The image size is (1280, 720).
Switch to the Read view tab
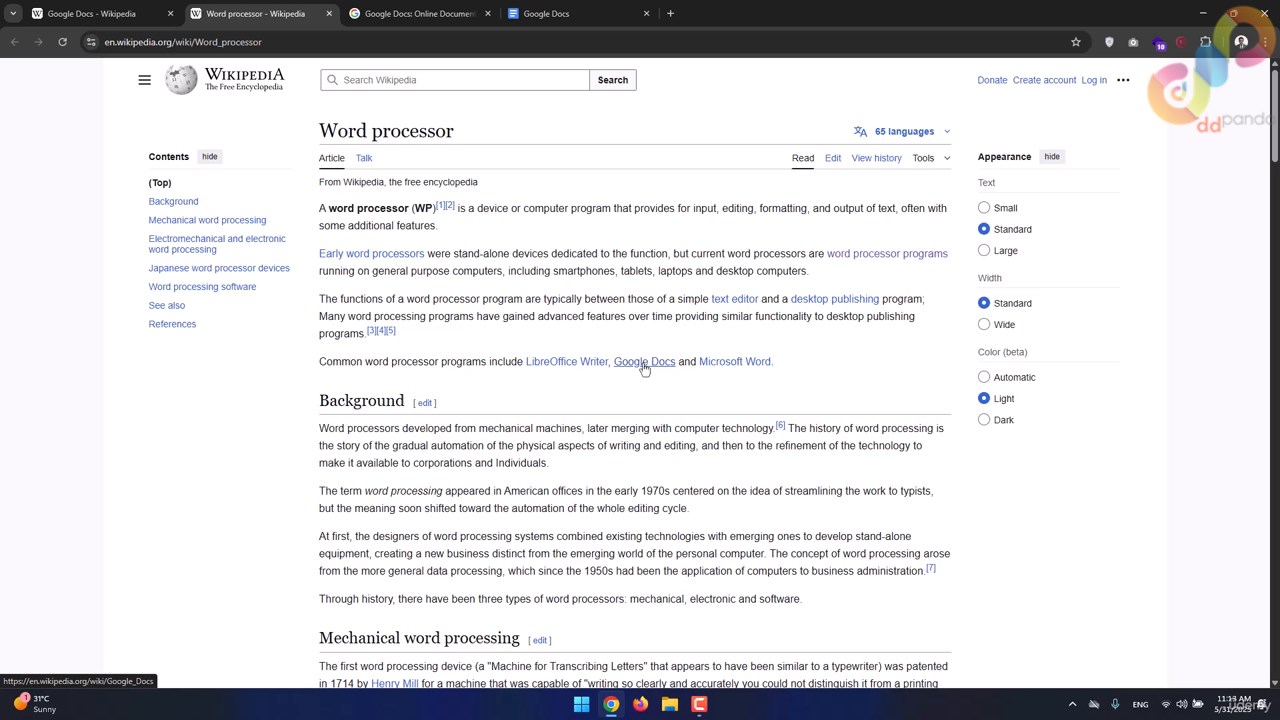click(x=803, y=158)
